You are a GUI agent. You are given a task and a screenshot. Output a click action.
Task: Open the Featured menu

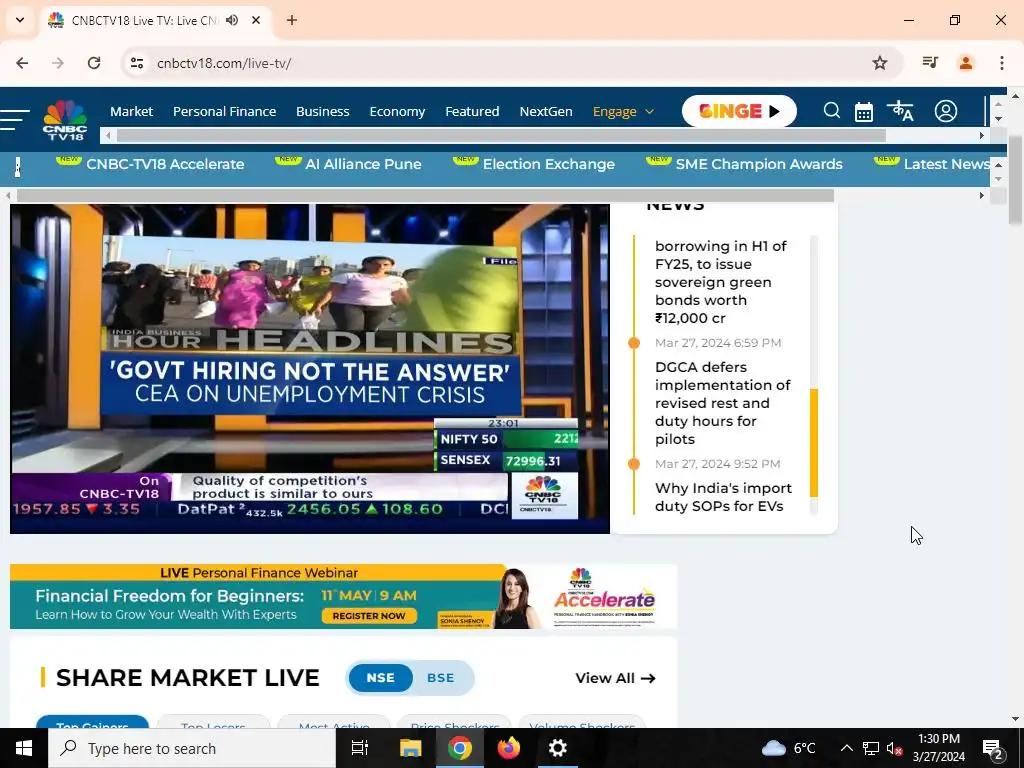pos(472,112)
